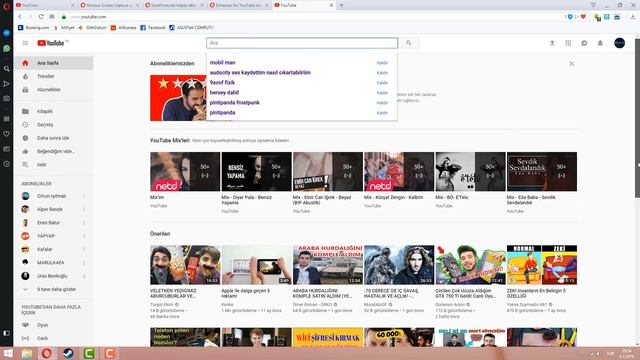Open the account avatar menu
Viewport: 640px width, 360px height.
point(619,43)
